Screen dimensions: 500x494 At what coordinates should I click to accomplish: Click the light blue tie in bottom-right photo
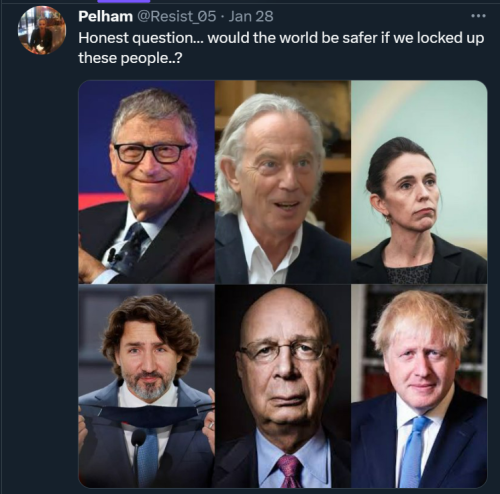click(412, 452)
